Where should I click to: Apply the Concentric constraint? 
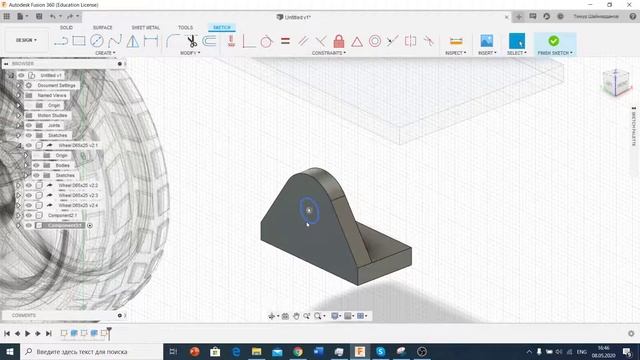(375, 41)
